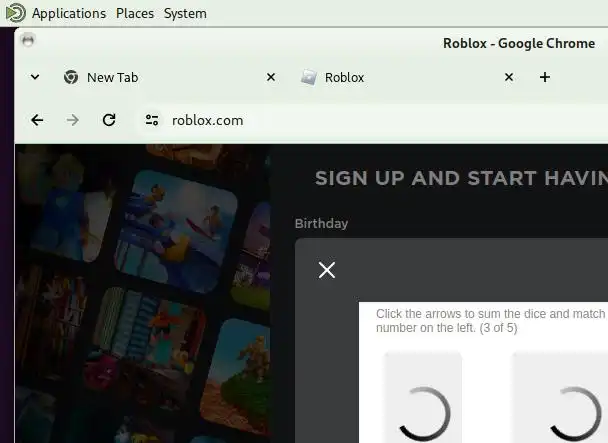The height and width of the screenshot is (443, 608).
Task: Click the 'Birthday' label
Action: [321, 223]
